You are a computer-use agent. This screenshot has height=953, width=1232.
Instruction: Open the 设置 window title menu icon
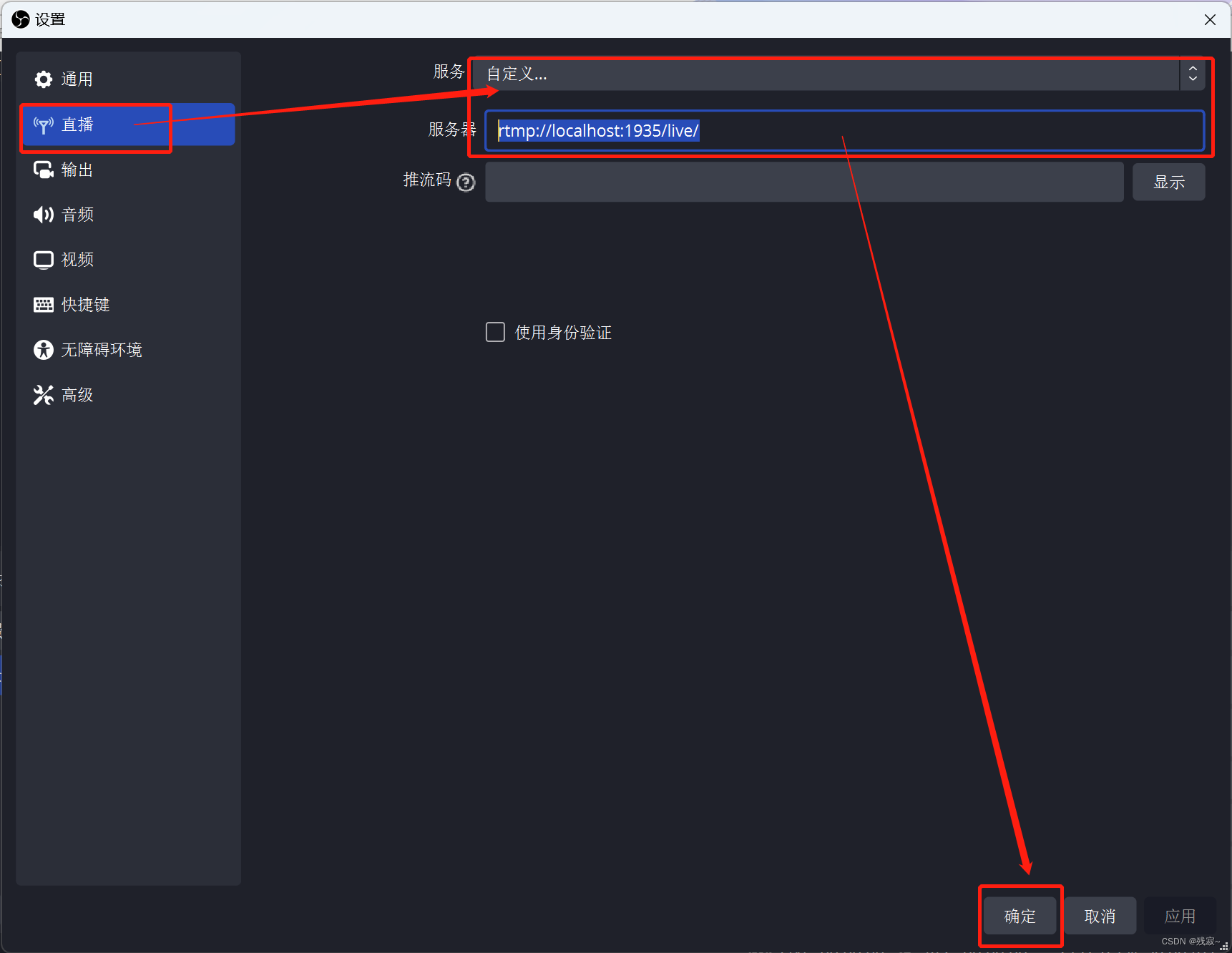coord(20,19)
